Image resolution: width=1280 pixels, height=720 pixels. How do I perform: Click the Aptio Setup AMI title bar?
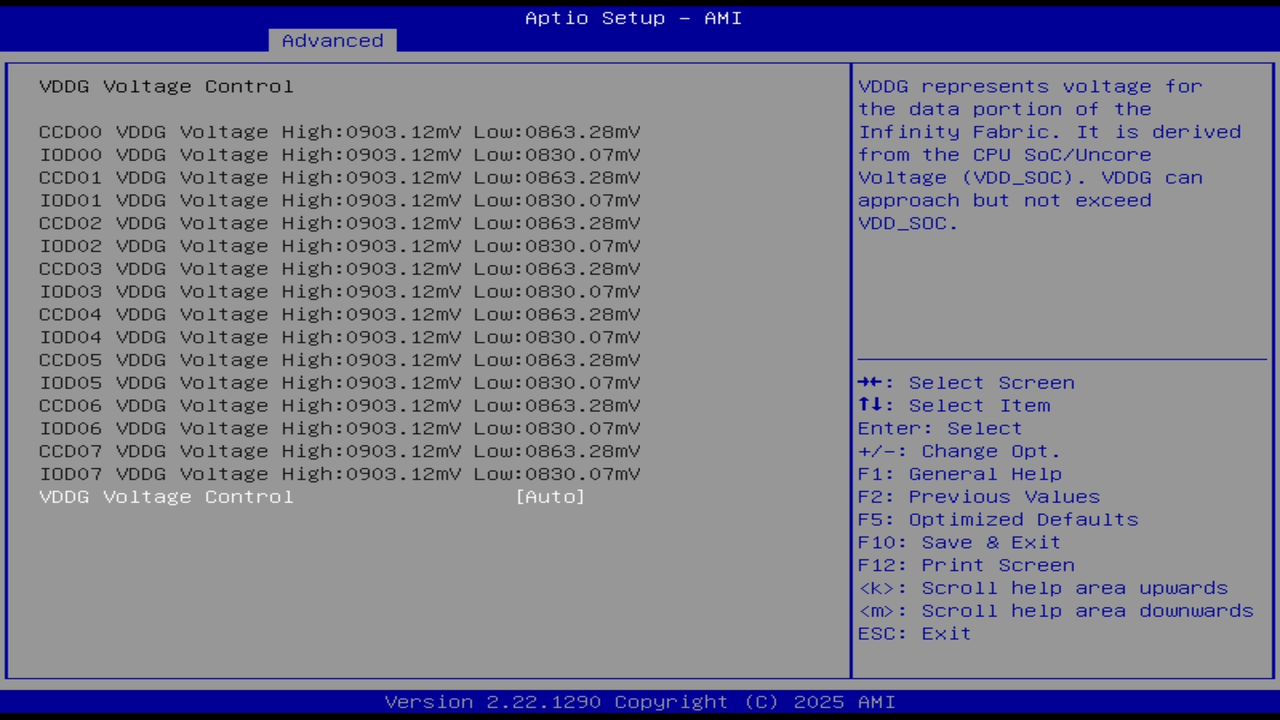633,17
